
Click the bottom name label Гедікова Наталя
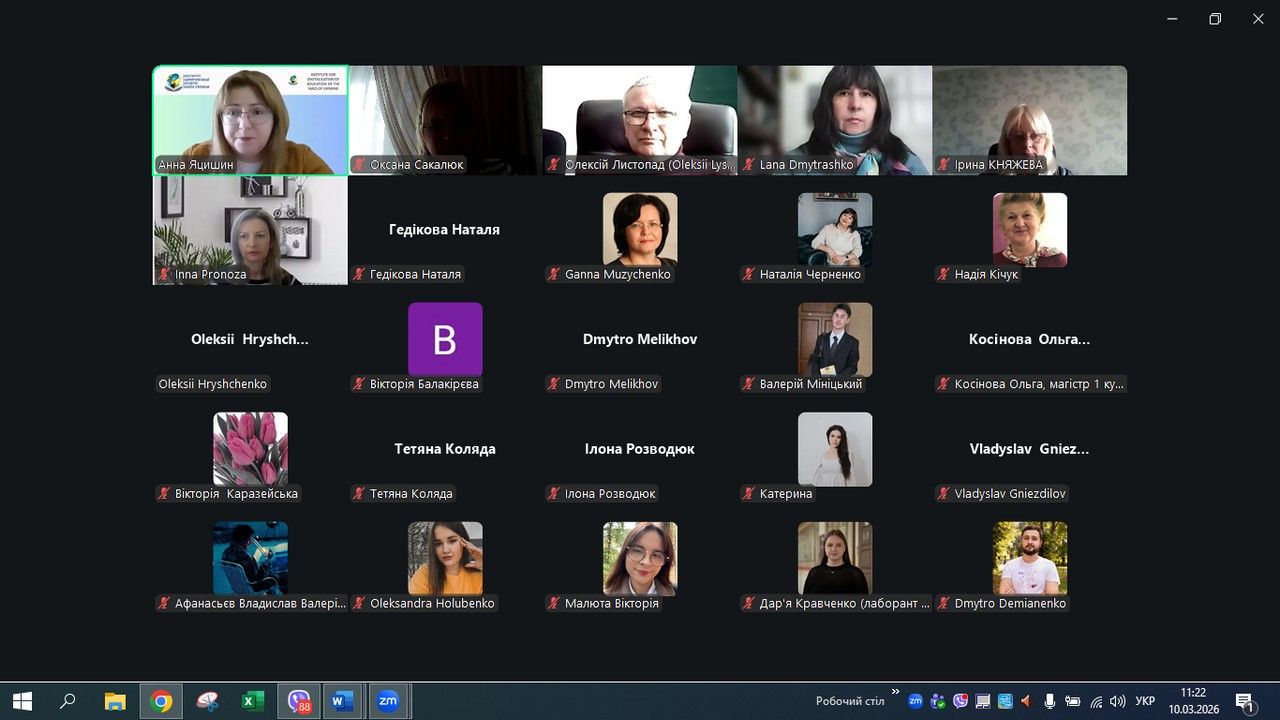coord(415,274)
